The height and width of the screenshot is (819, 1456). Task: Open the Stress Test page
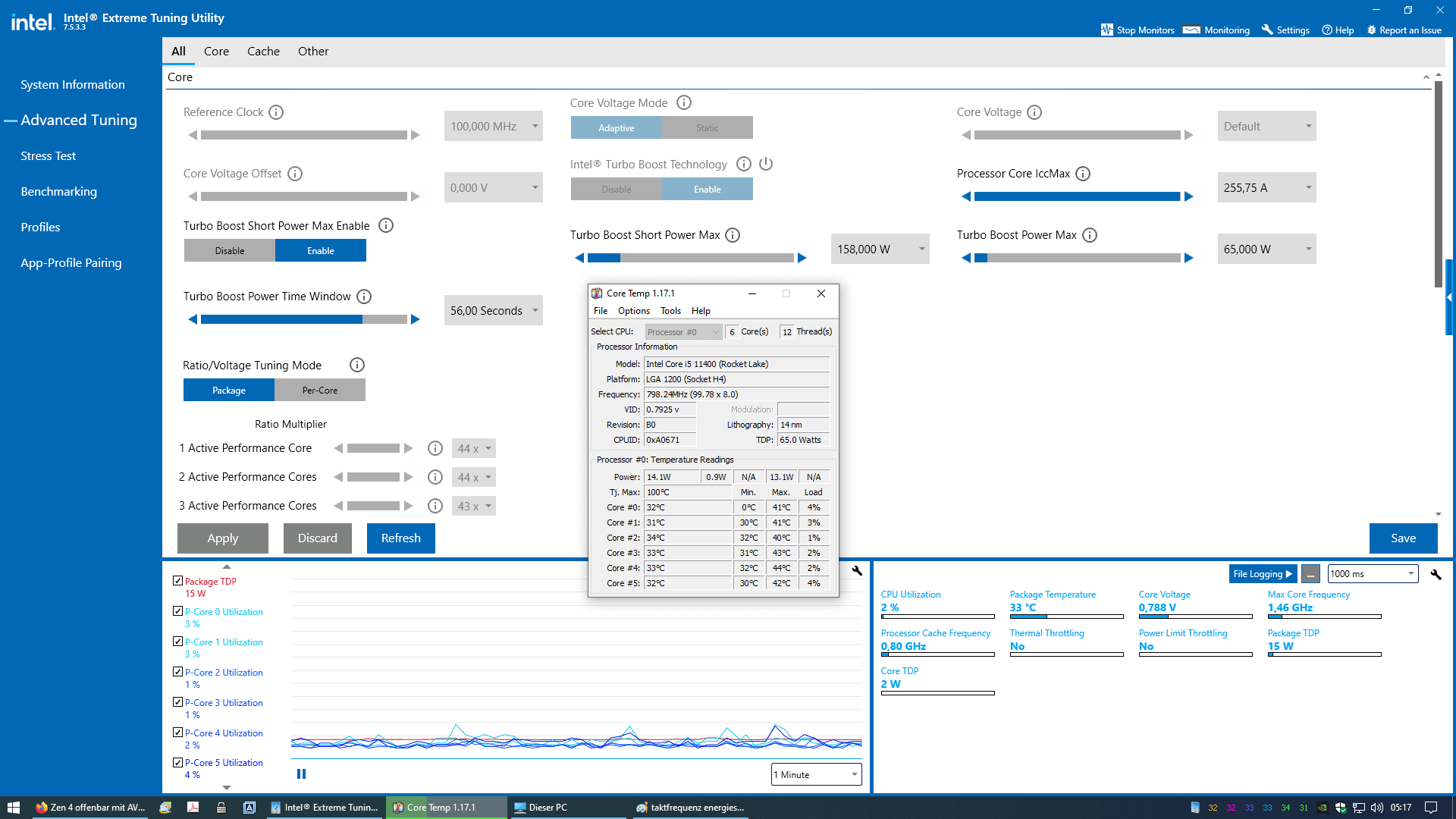[x=49, y=156]
